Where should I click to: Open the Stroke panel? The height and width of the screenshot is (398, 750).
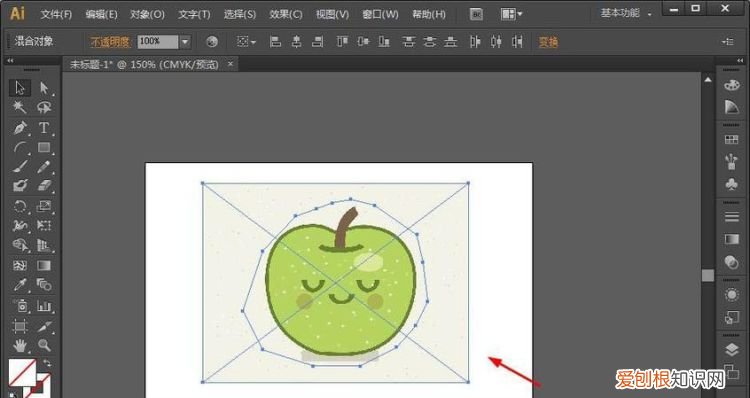pos(731,217)
